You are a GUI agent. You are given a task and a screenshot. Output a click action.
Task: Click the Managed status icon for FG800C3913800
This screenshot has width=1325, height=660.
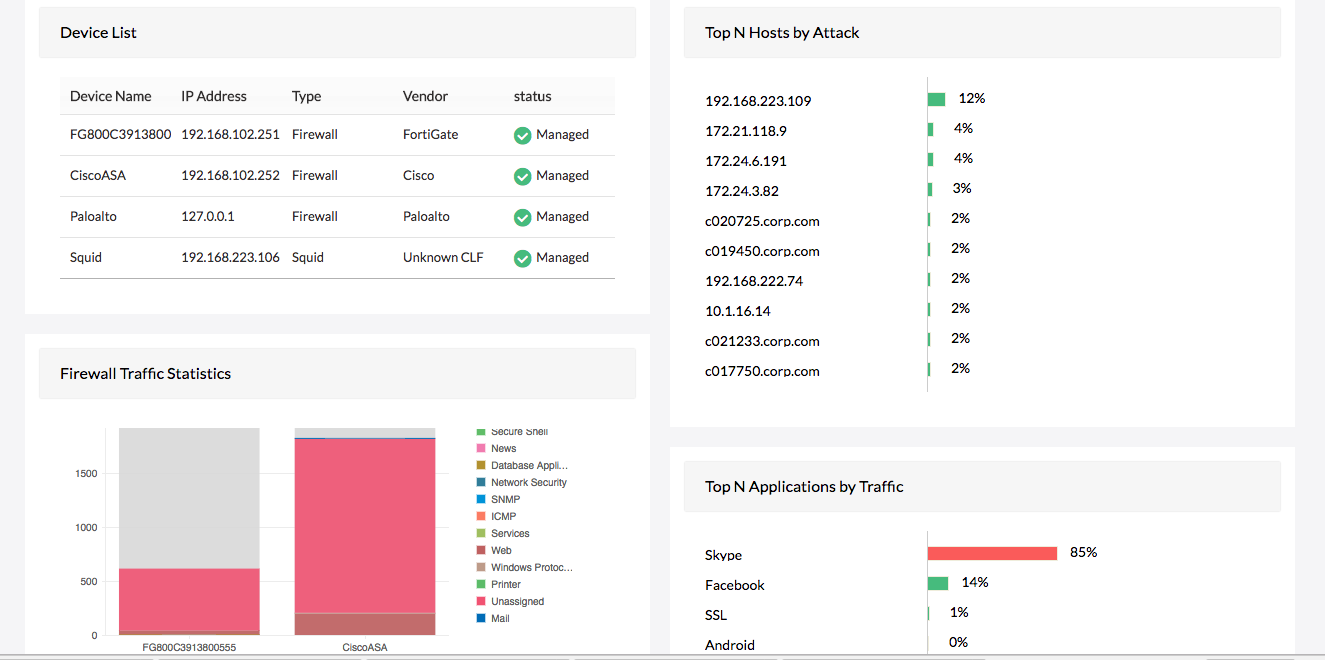(x=522, y=135)
